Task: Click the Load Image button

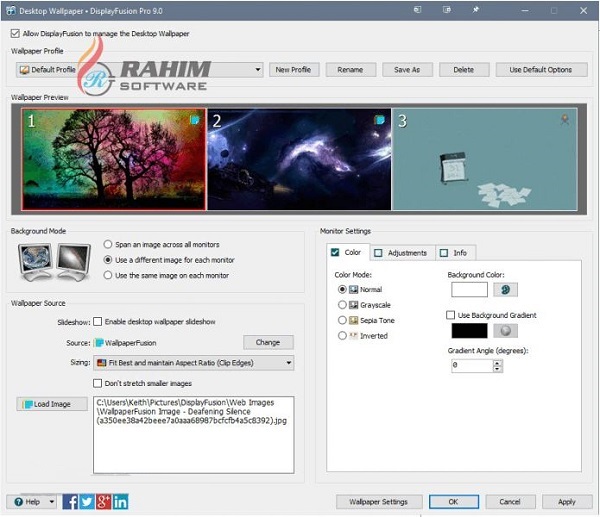Action: [52, 404]
